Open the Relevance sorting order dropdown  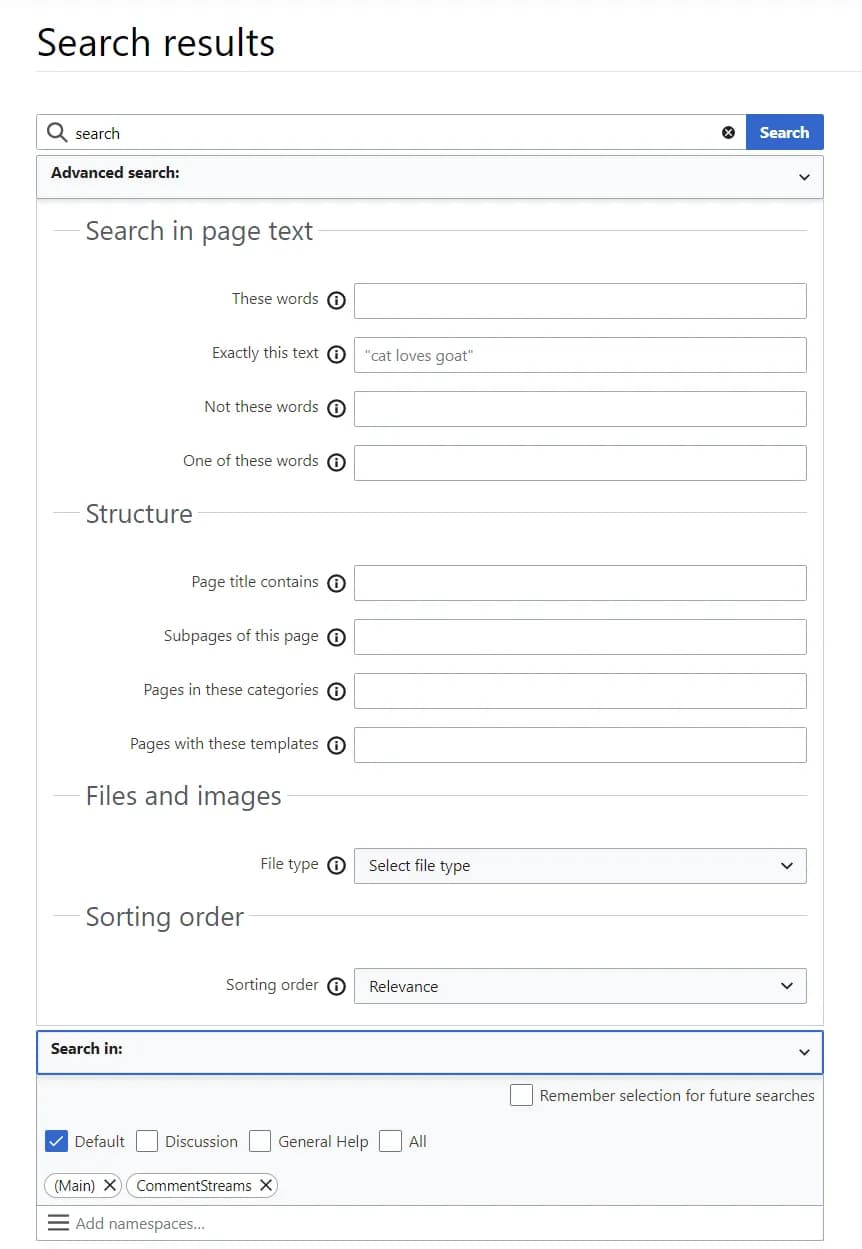580,986
